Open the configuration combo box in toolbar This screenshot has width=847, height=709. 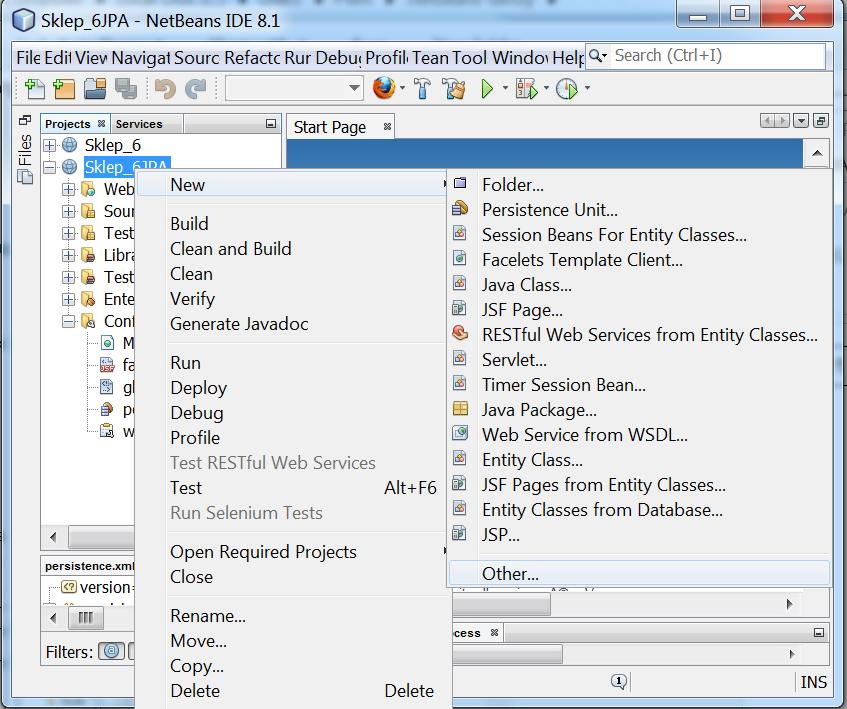[x=294, y=88]
